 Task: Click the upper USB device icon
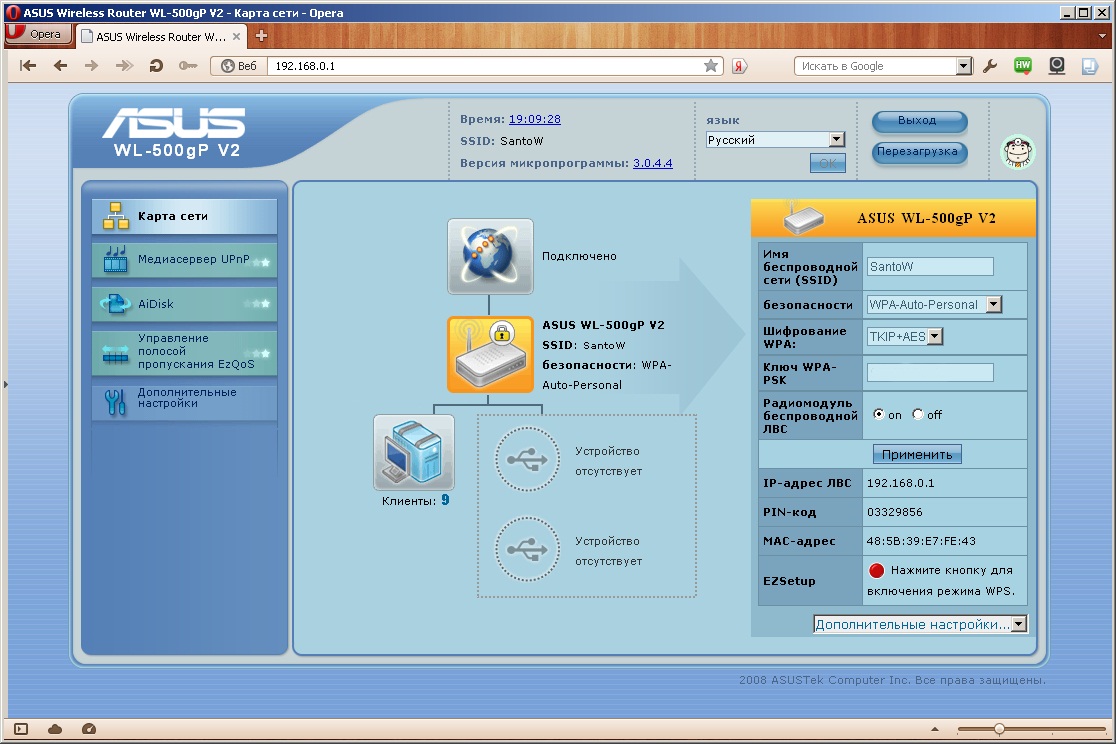pyautogui.click(x=527, y=459)
